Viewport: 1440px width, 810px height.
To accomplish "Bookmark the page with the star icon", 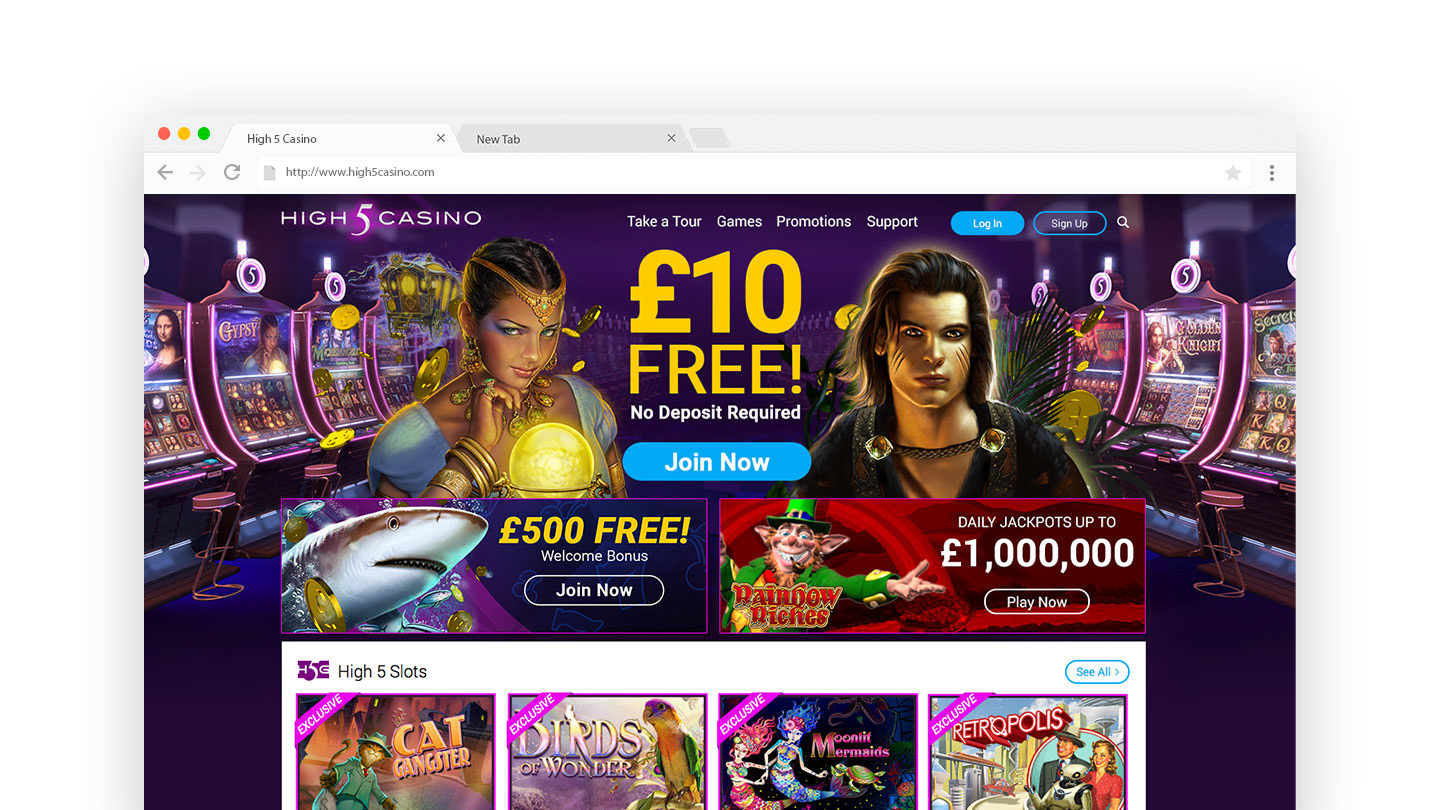I will pos(1233,173).
